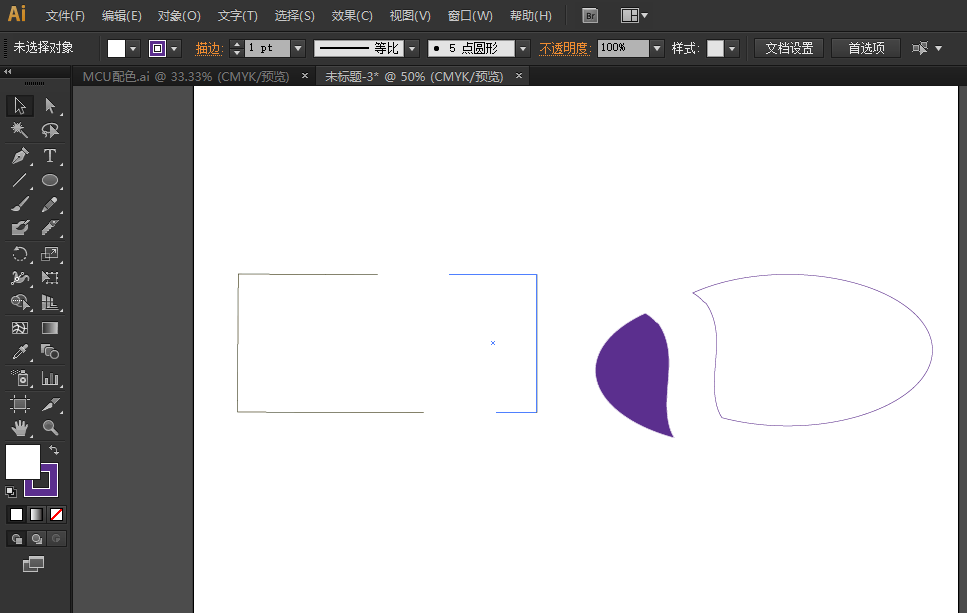Select the Blend tool
This screenshot has height=613, width=967.
click(x=50, y=352)
